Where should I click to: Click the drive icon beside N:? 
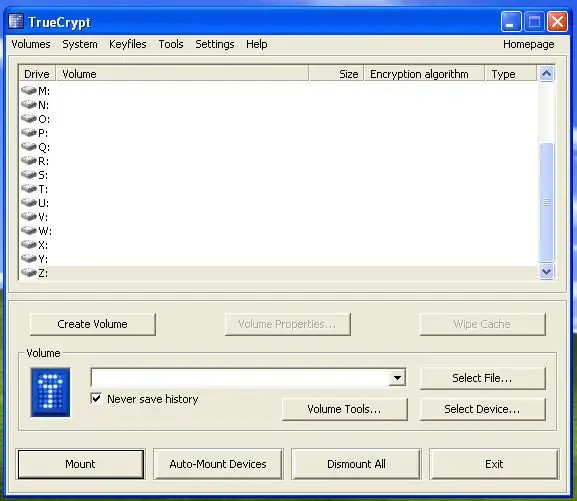pos(29,105)
